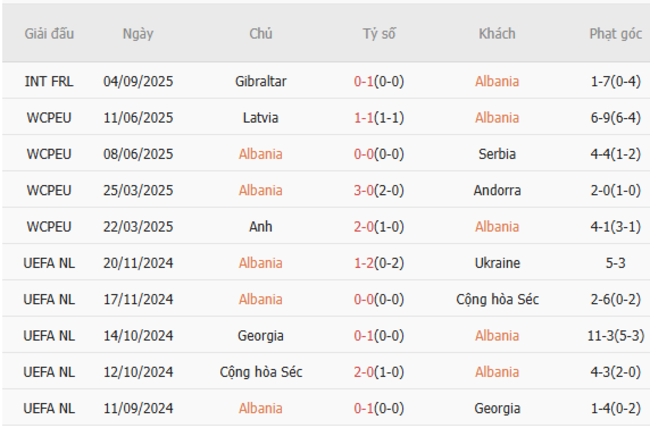
Task: Click the Phạt góc column header
Action: (x=615, y=33)
